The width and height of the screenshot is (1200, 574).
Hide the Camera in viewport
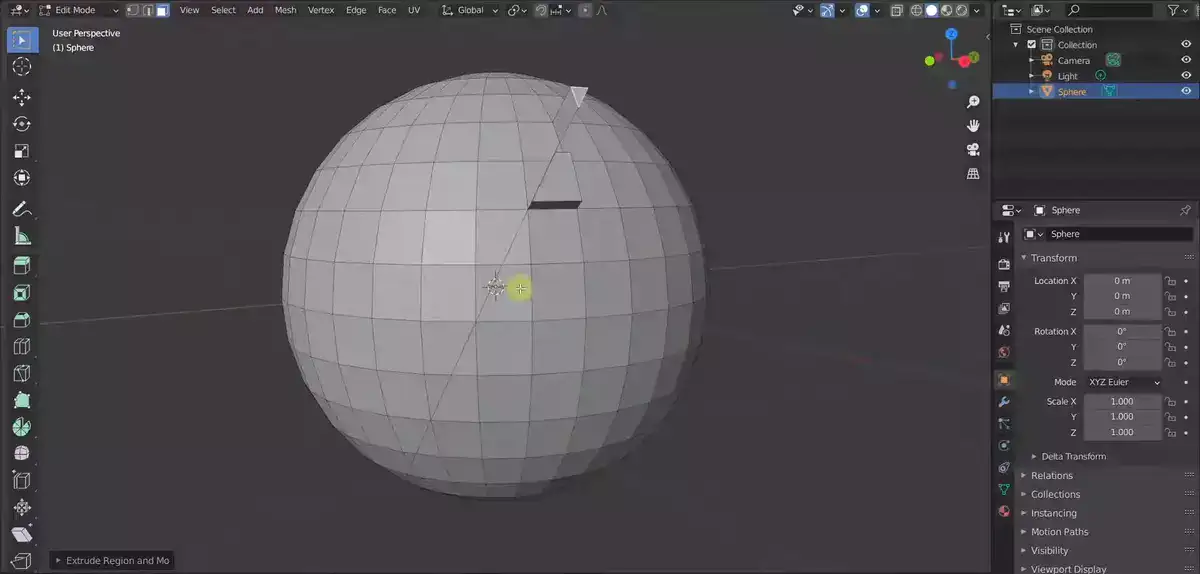(1186, 60)
